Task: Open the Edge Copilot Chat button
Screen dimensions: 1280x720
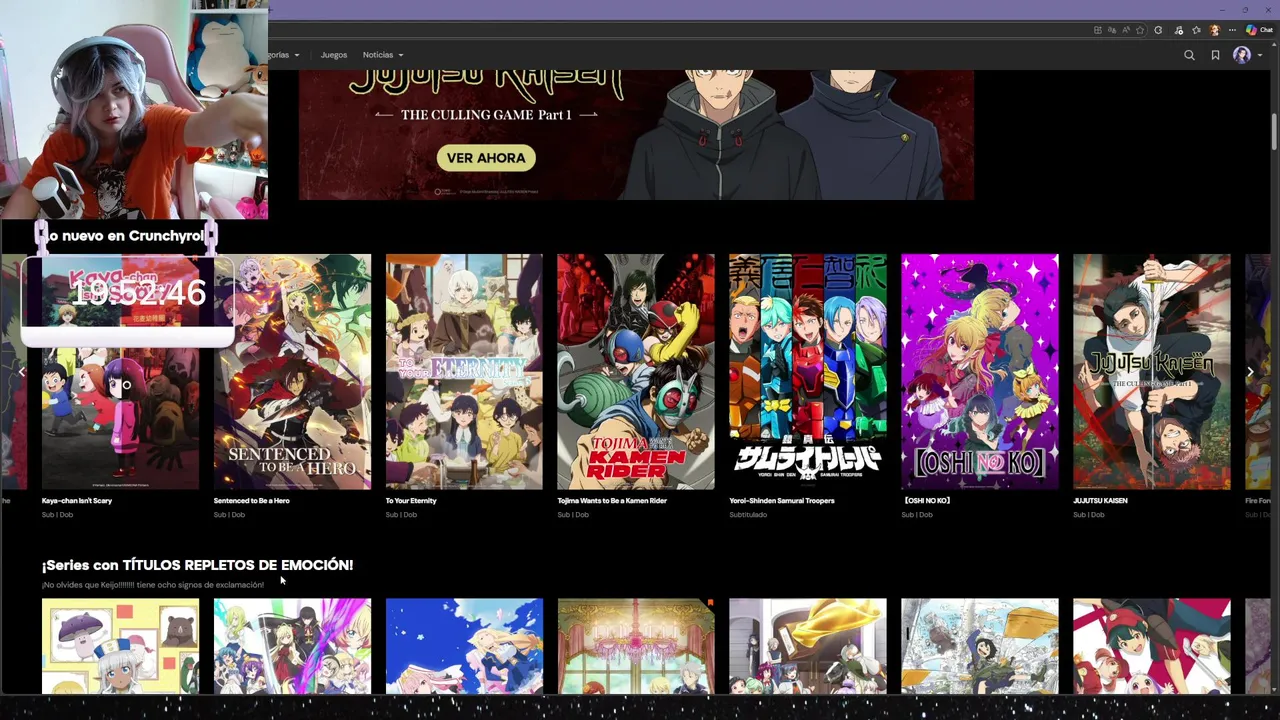Action: pyautogui.click(x=1258, y=30)
